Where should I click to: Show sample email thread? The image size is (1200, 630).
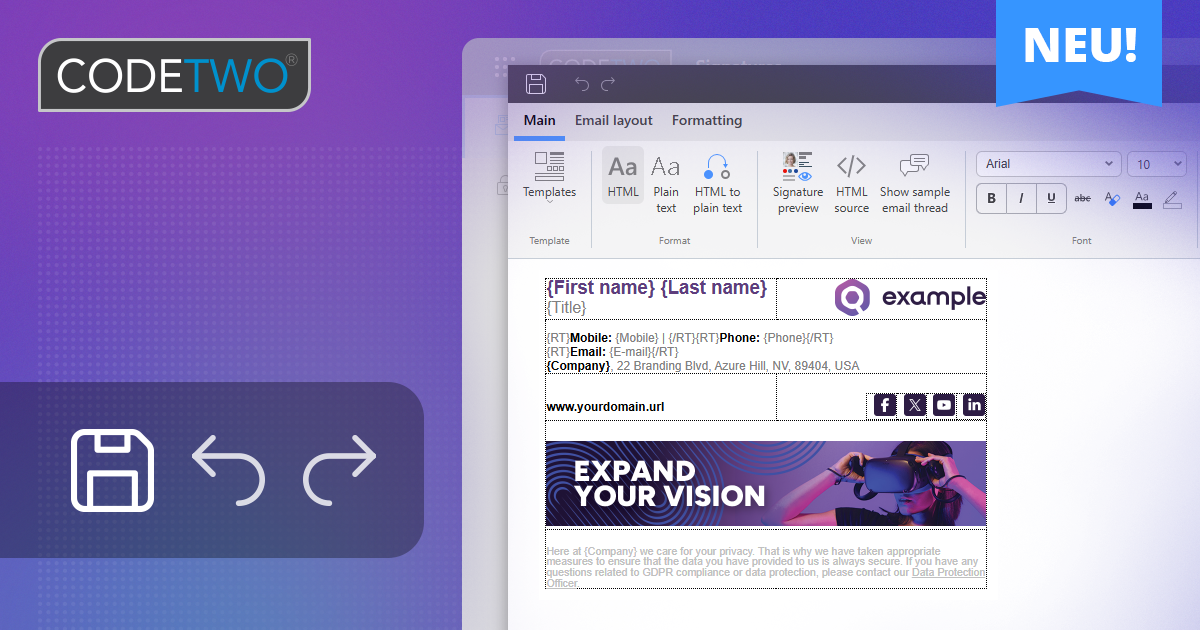pos(915,184)
